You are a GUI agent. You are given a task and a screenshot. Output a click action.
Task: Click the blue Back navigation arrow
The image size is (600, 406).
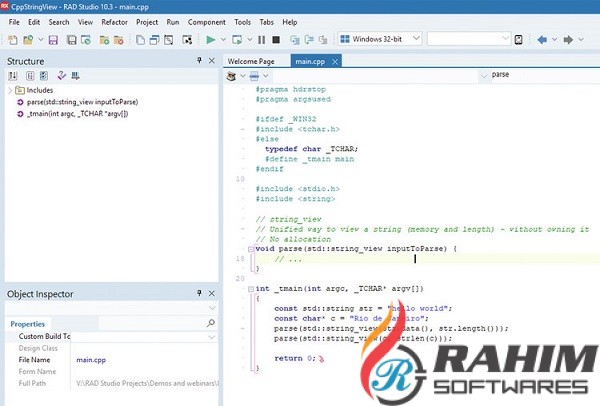(542, 39)
